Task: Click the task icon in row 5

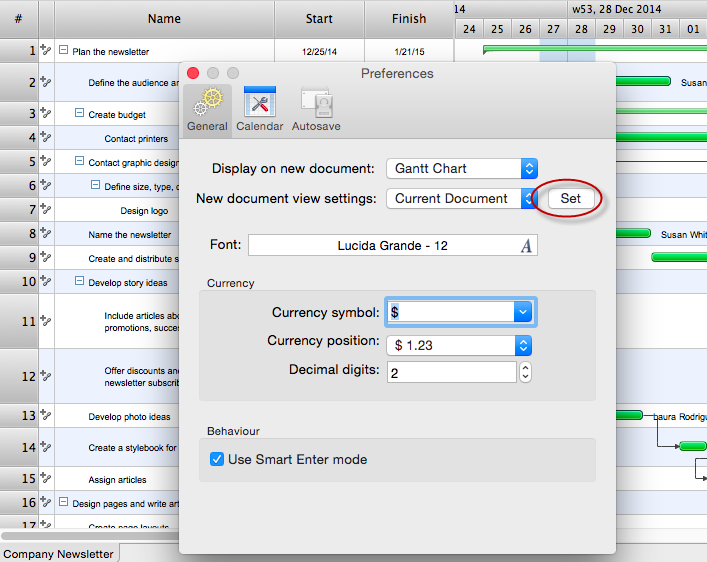Action: 46,161
